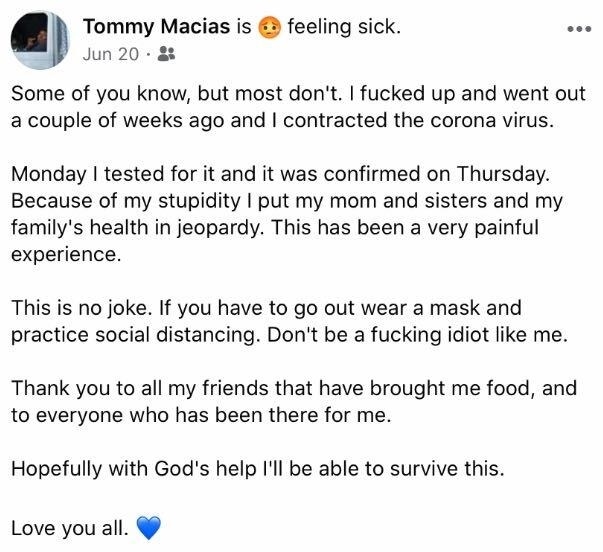Click the "Hopefully with God's help" sentence
The width and height of the screenshot is (603, 552).
[258, 469]
